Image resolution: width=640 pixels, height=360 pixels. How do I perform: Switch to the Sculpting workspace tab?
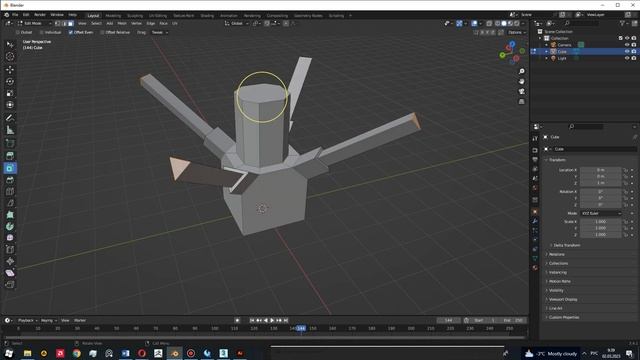pyautogui.click(x=135, y=16)
